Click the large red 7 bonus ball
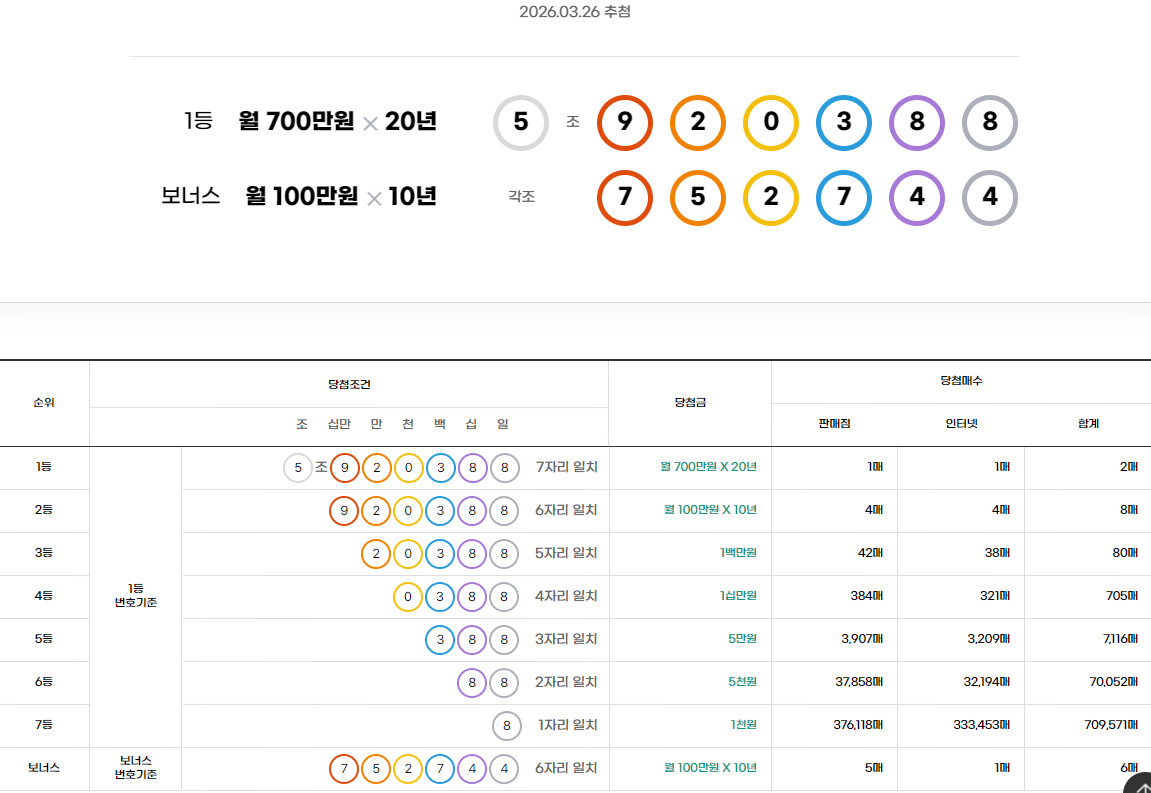The width and height of the screenshot is (1151, 793). tap(624, 198)
